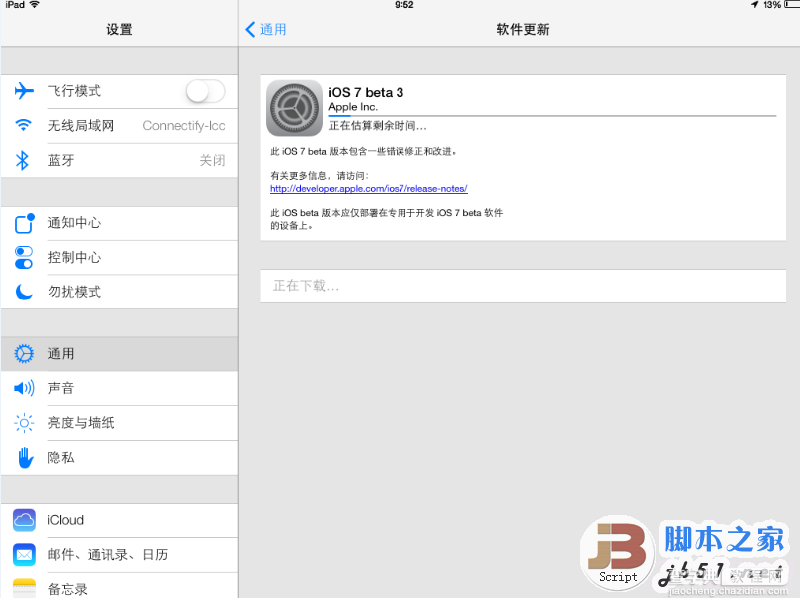Click the download progress bar
800x598 pixels.
[552, 116]
